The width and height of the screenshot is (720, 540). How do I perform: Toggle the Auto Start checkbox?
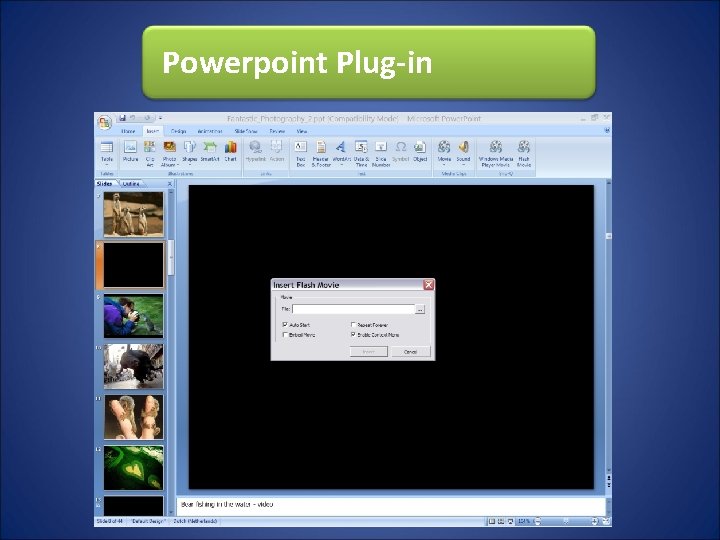(x=285, y=325)
